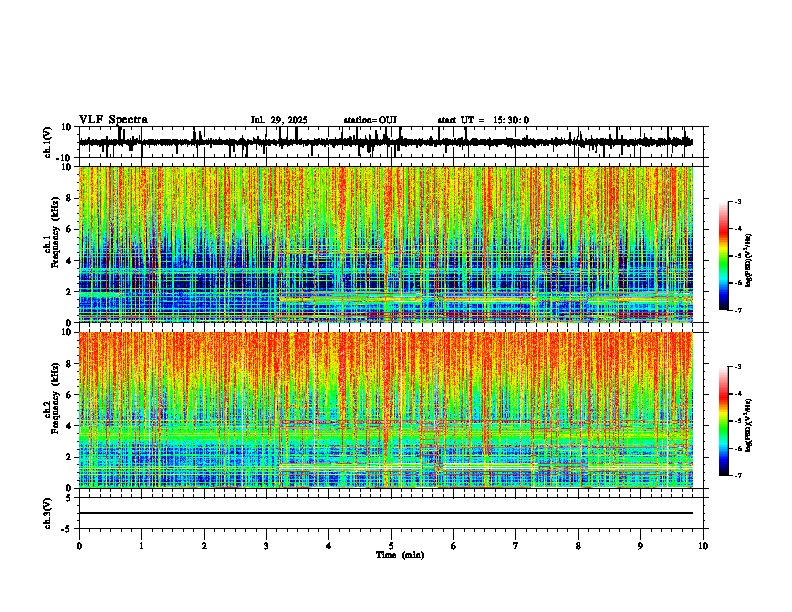This screenshot has height=612, width=792.
Task: Click the "8" kHz tick on ch.1 frequency axis
Action: pyautogui.click(x=70, y=198)
